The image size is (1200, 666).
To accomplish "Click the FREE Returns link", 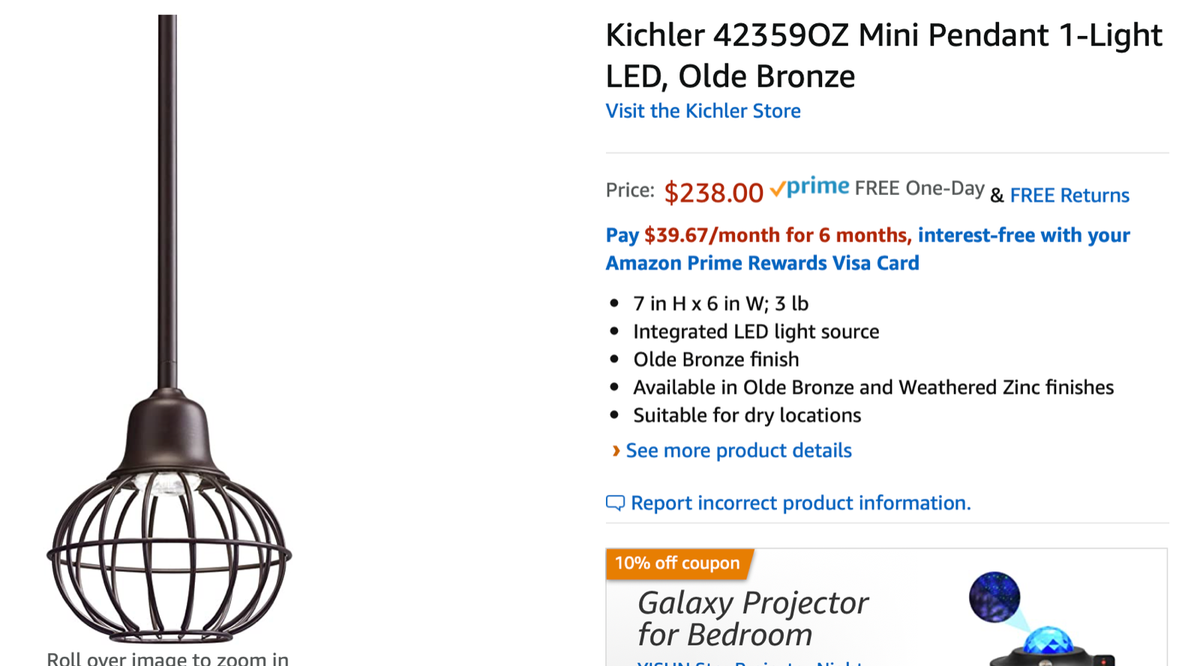I will pyautogui.click(x=1069, y=195).
